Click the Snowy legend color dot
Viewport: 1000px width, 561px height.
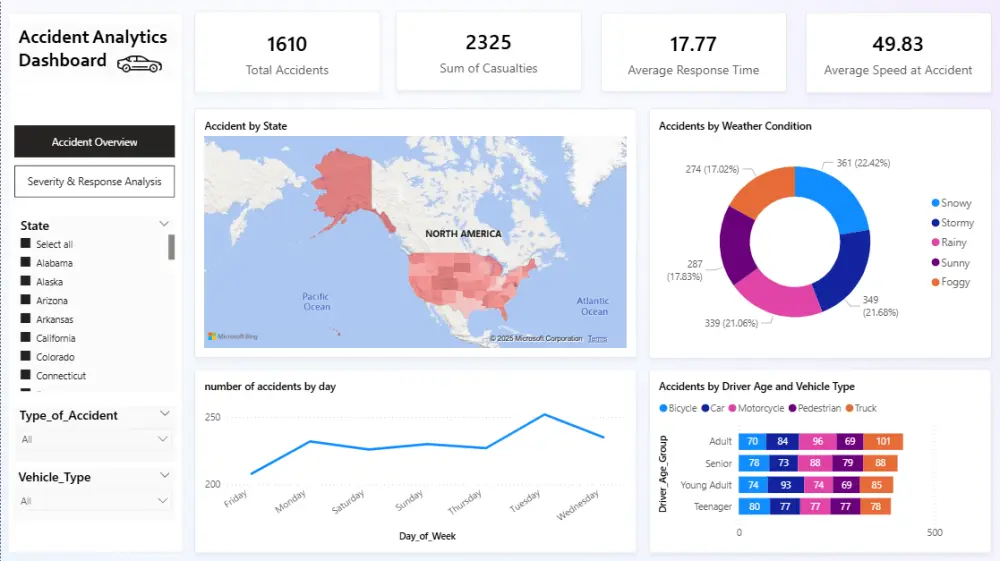(936, 203)
